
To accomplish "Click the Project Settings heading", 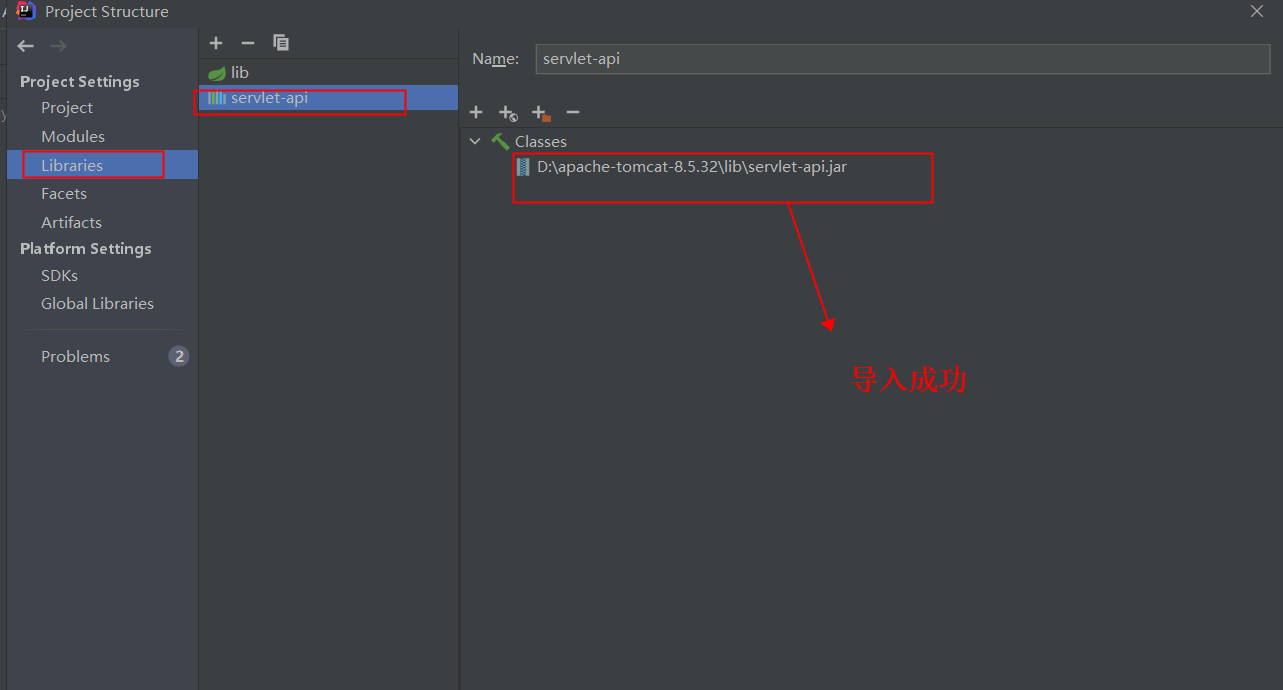I will (x=80, y=82).
